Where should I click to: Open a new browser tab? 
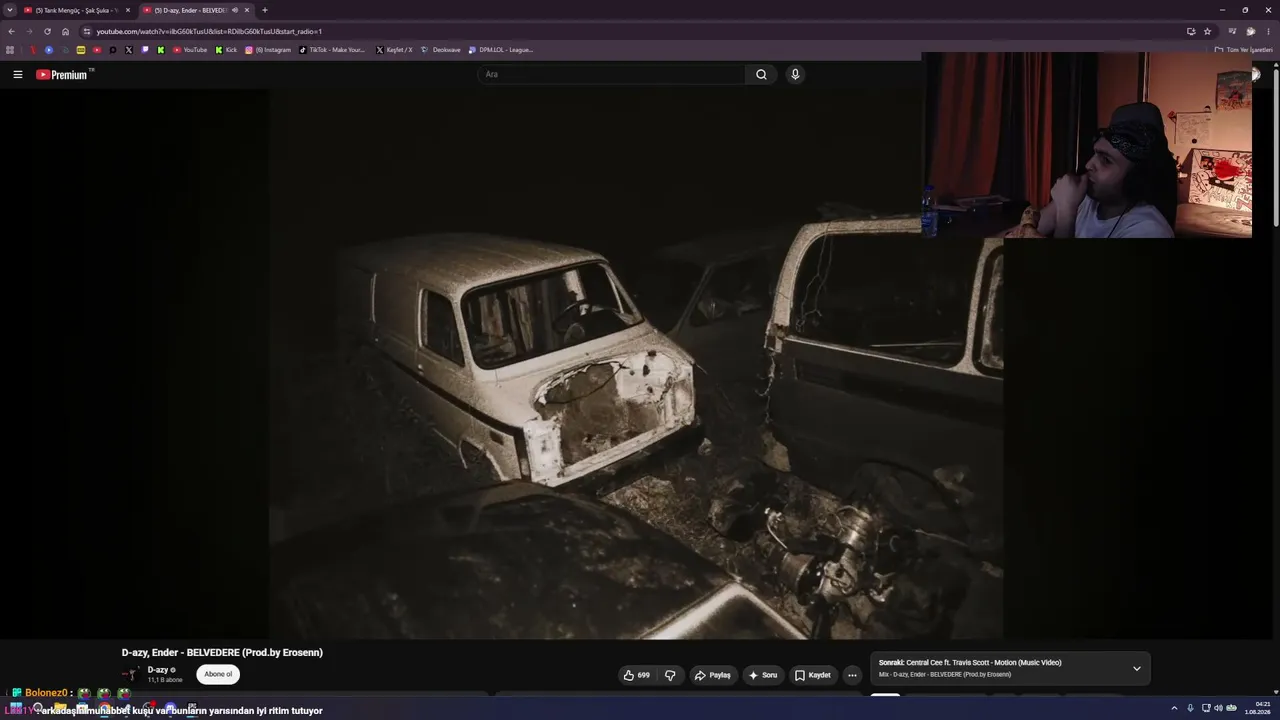pos(265,10)
